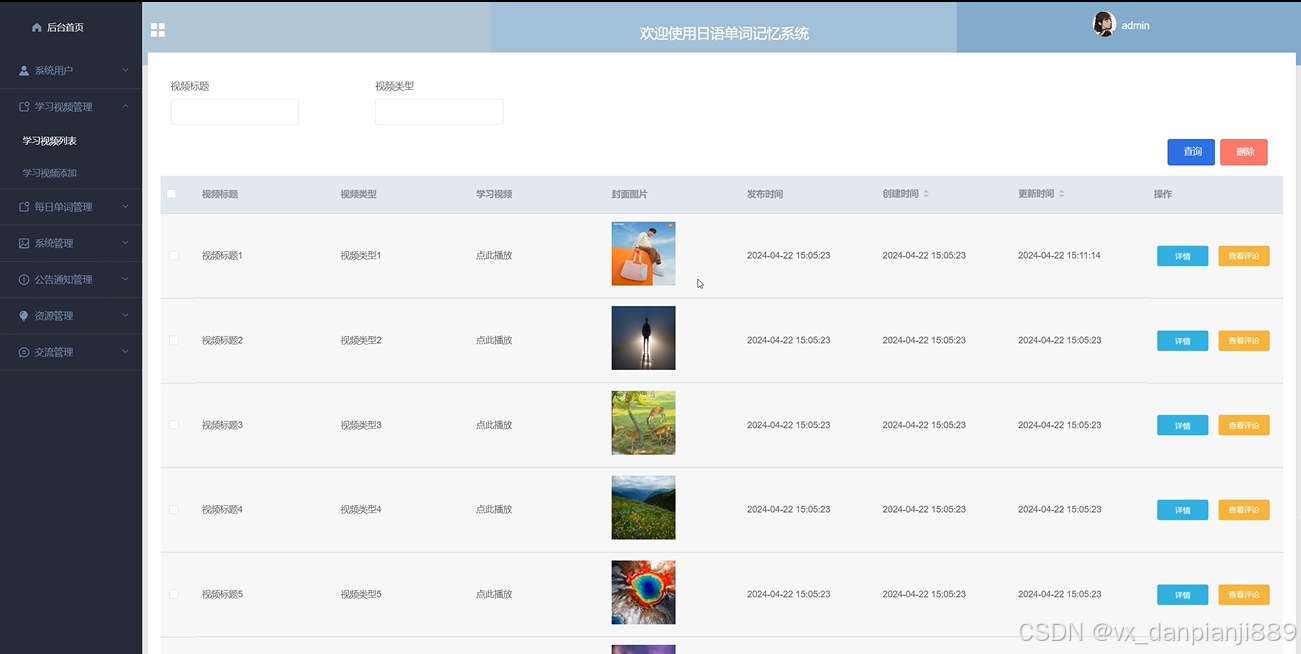Expand the 每日单词管理 menu chevron

click(125, 207)
